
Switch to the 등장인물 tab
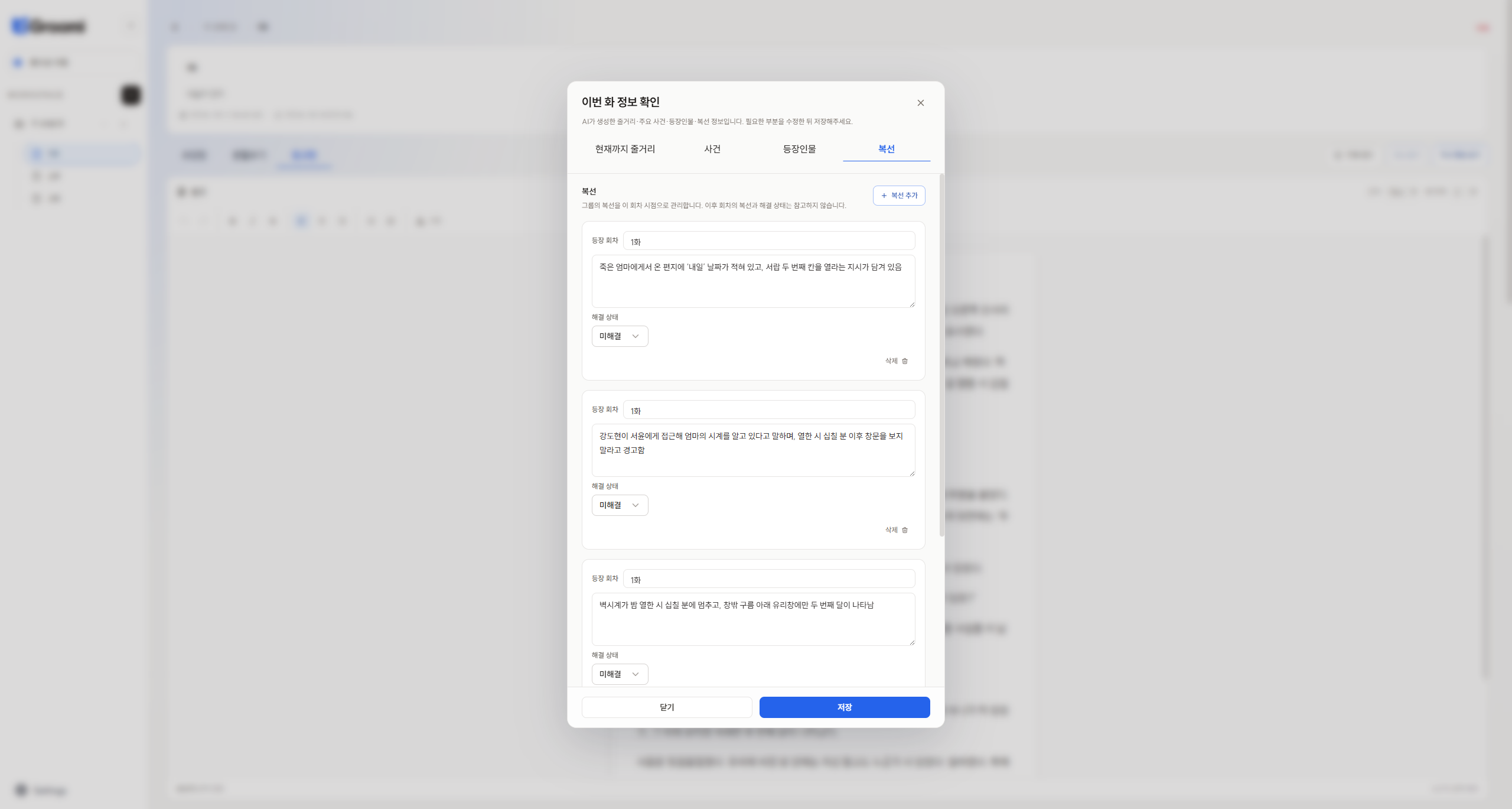[799, 149]
